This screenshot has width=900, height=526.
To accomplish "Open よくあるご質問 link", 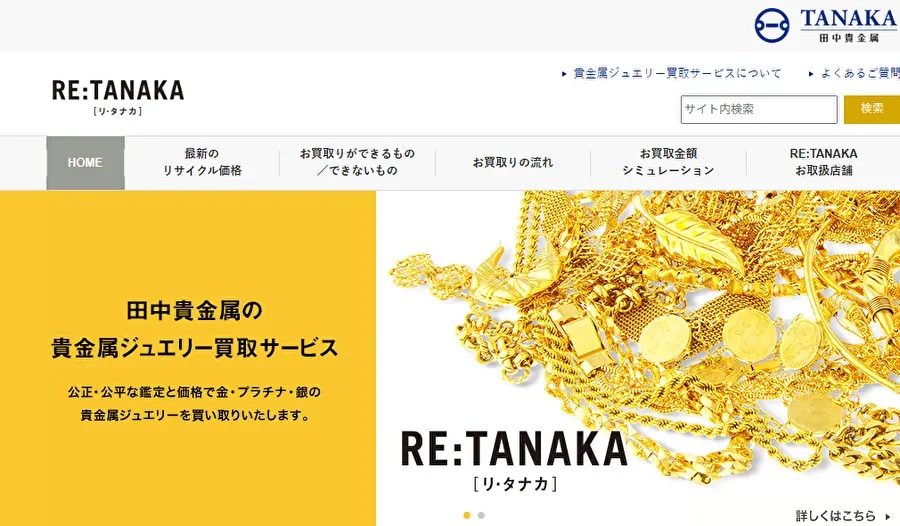I will click(x=860, y=74).
